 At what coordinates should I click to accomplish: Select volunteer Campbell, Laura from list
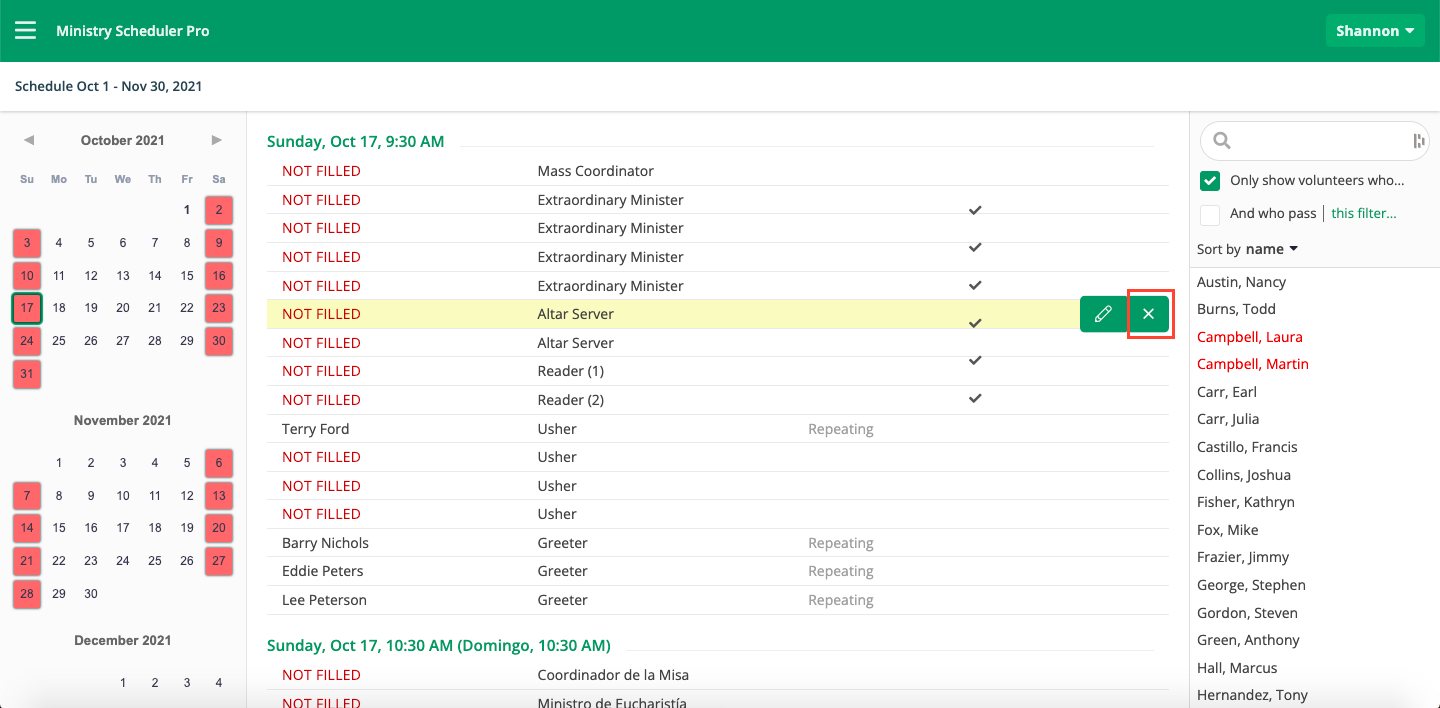click(x=1249, y=337)
